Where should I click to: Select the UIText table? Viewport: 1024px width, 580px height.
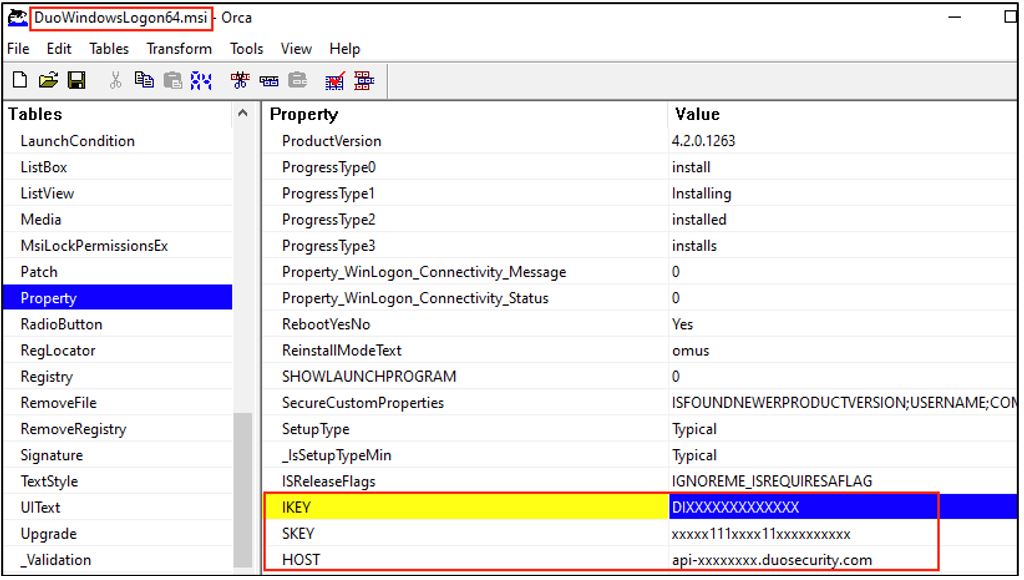click(x=118, y=508)
